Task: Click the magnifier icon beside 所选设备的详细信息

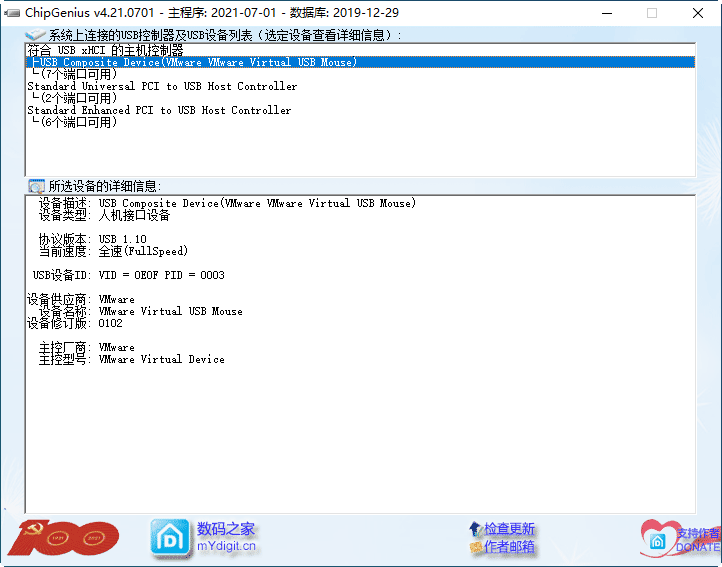Action: point(36,186)
